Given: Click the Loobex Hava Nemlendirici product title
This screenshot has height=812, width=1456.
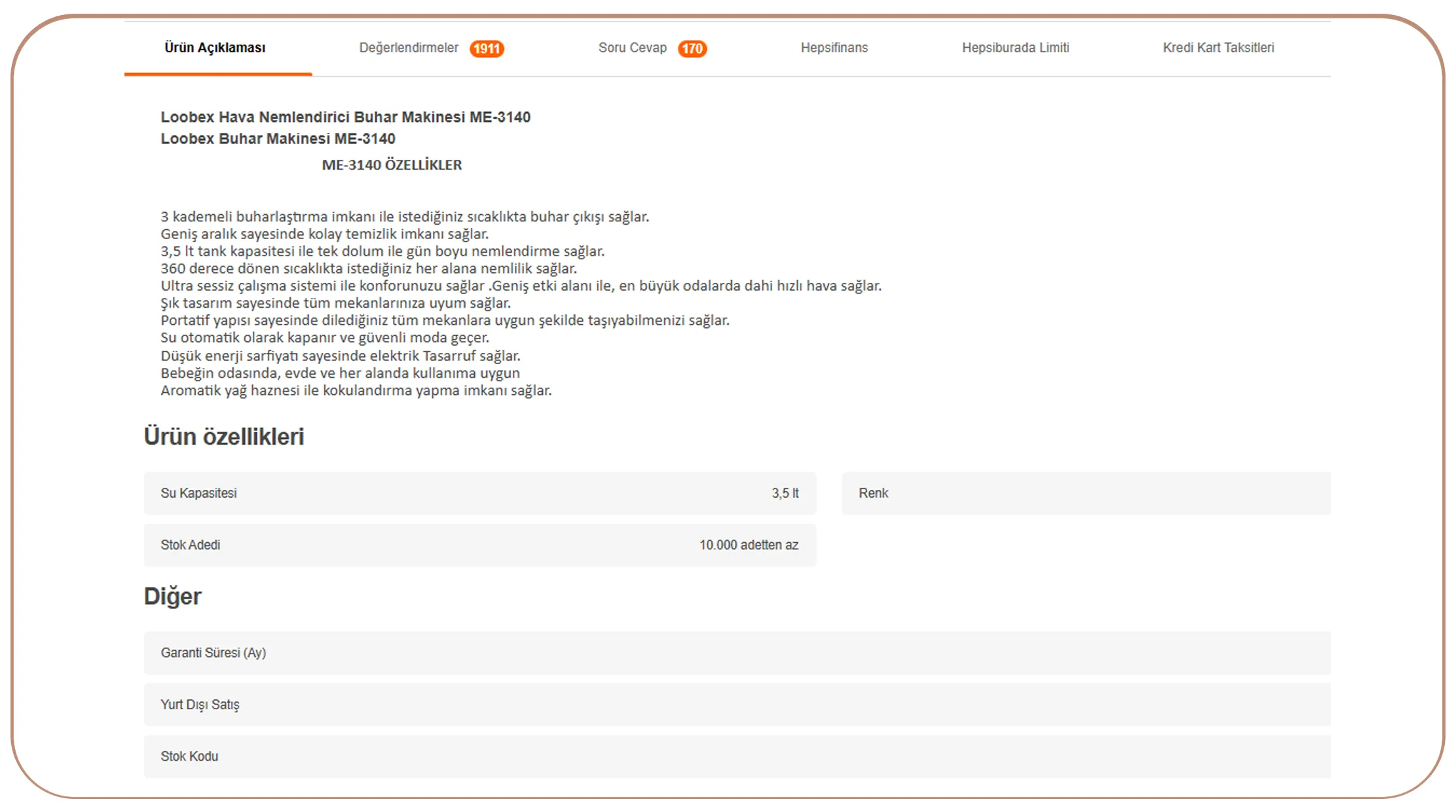Looking at the screenshot, I should pyautogui.click(x=345, y=117).
